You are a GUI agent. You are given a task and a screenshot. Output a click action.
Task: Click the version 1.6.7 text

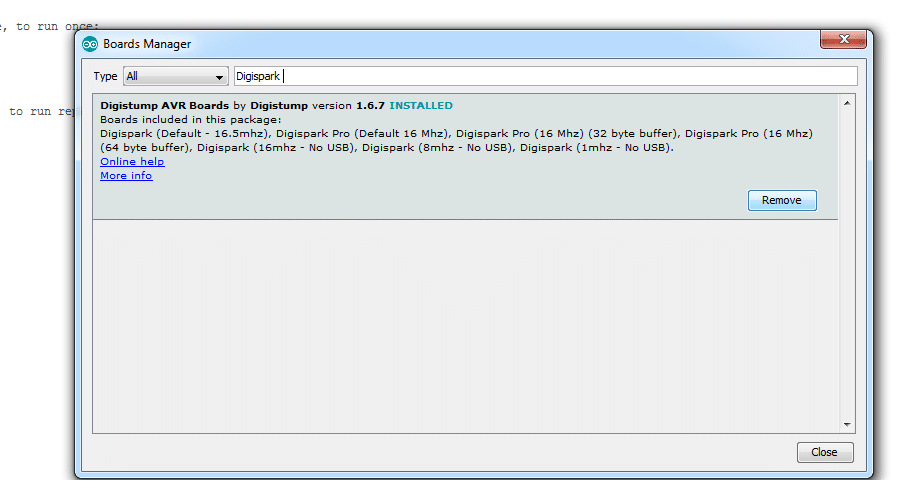tap(348, 106)
